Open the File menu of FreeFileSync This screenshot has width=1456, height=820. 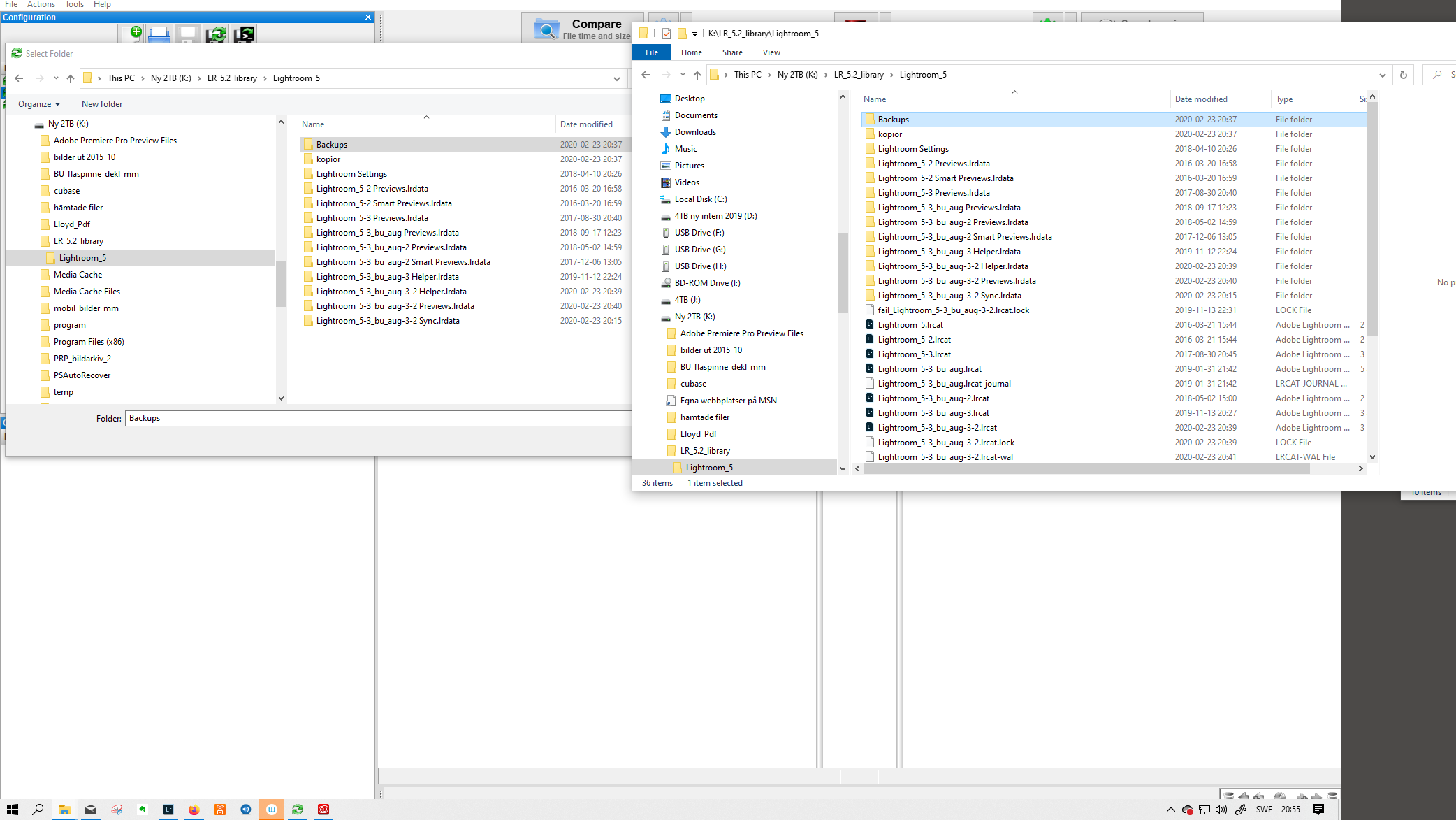[11, 4]
